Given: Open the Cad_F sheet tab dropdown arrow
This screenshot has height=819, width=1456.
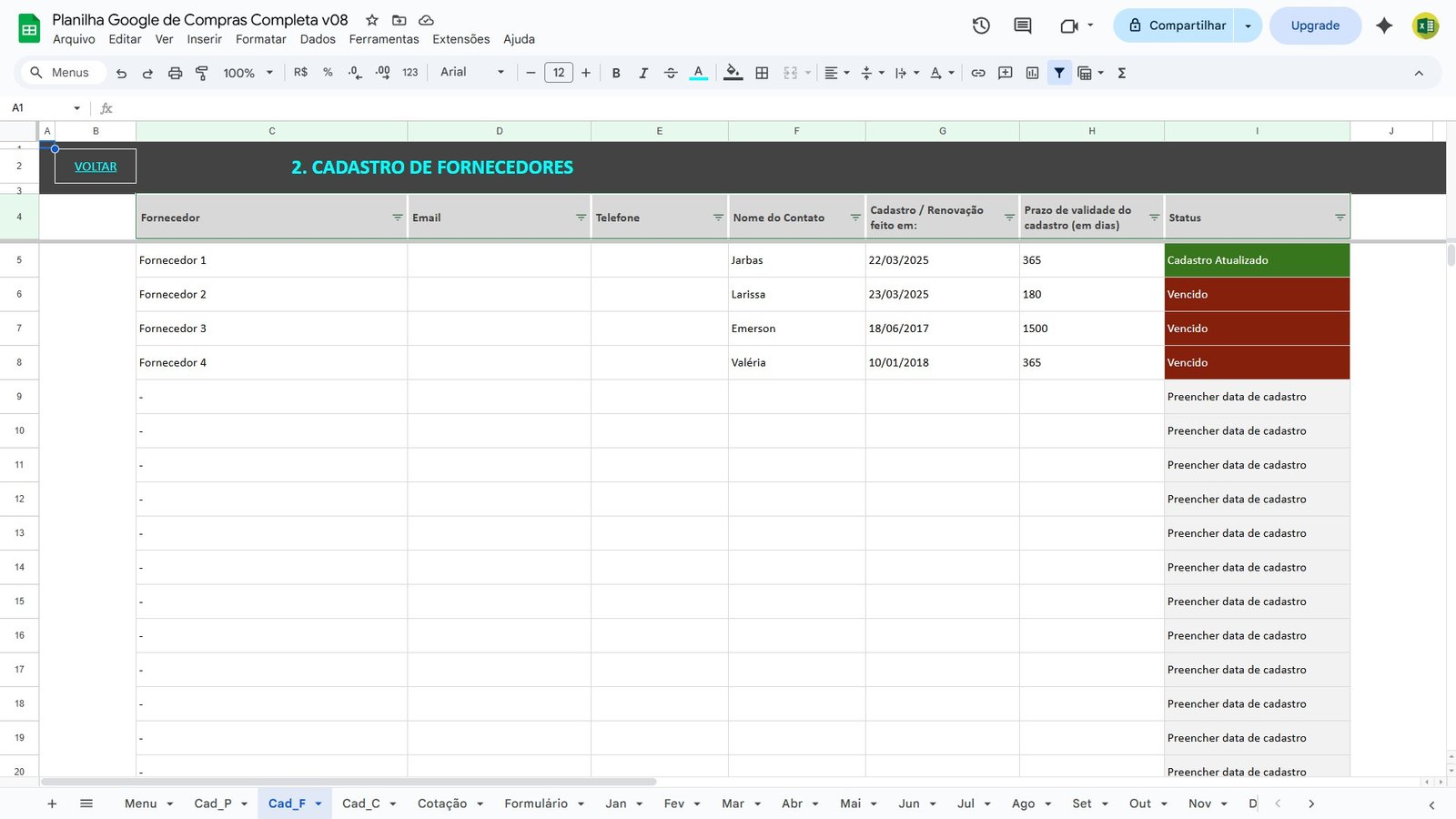Looking at the screenshot, I should (317, 804).
